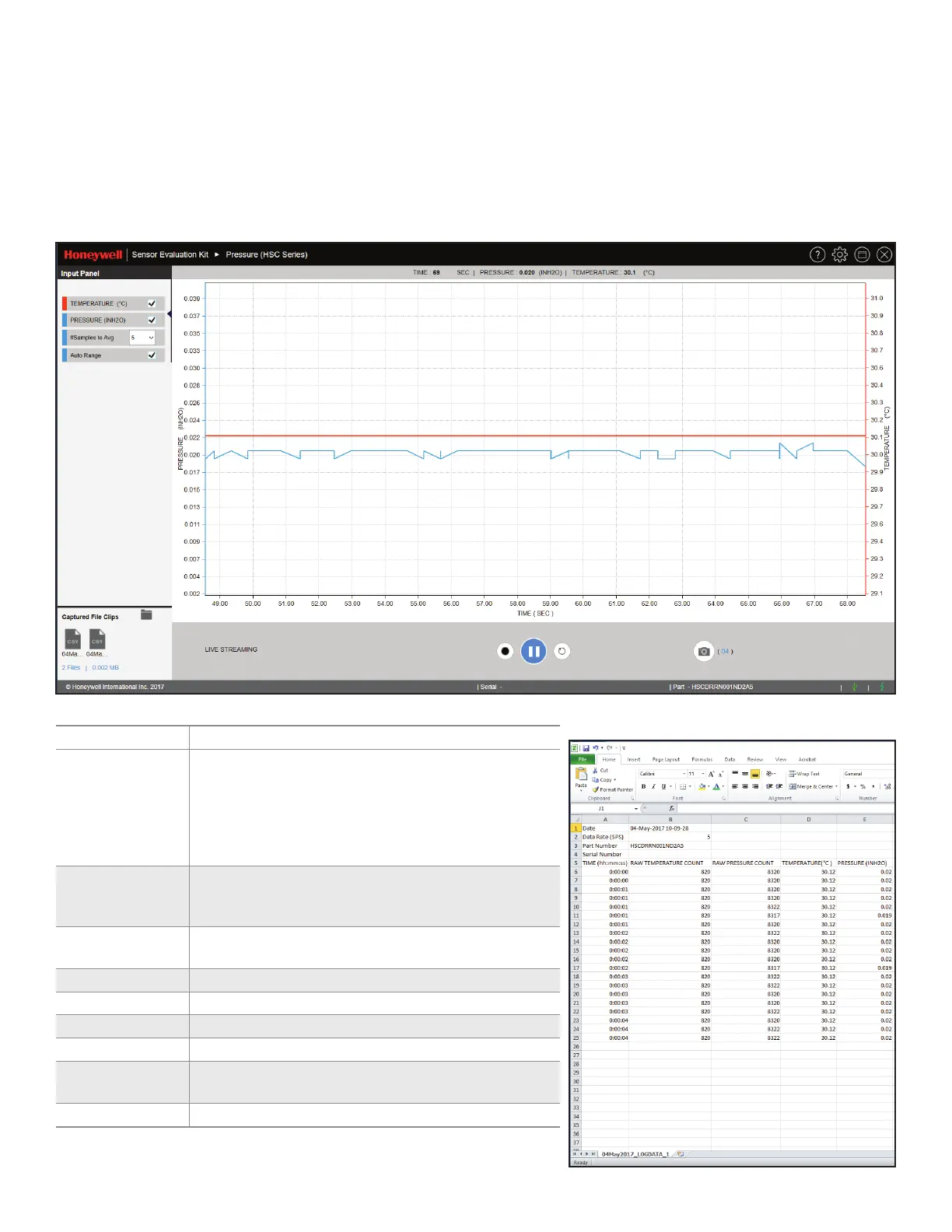Click the (04) snapshot count link
This screenshot has height=1232, width=952.
(x=726, y=652)
